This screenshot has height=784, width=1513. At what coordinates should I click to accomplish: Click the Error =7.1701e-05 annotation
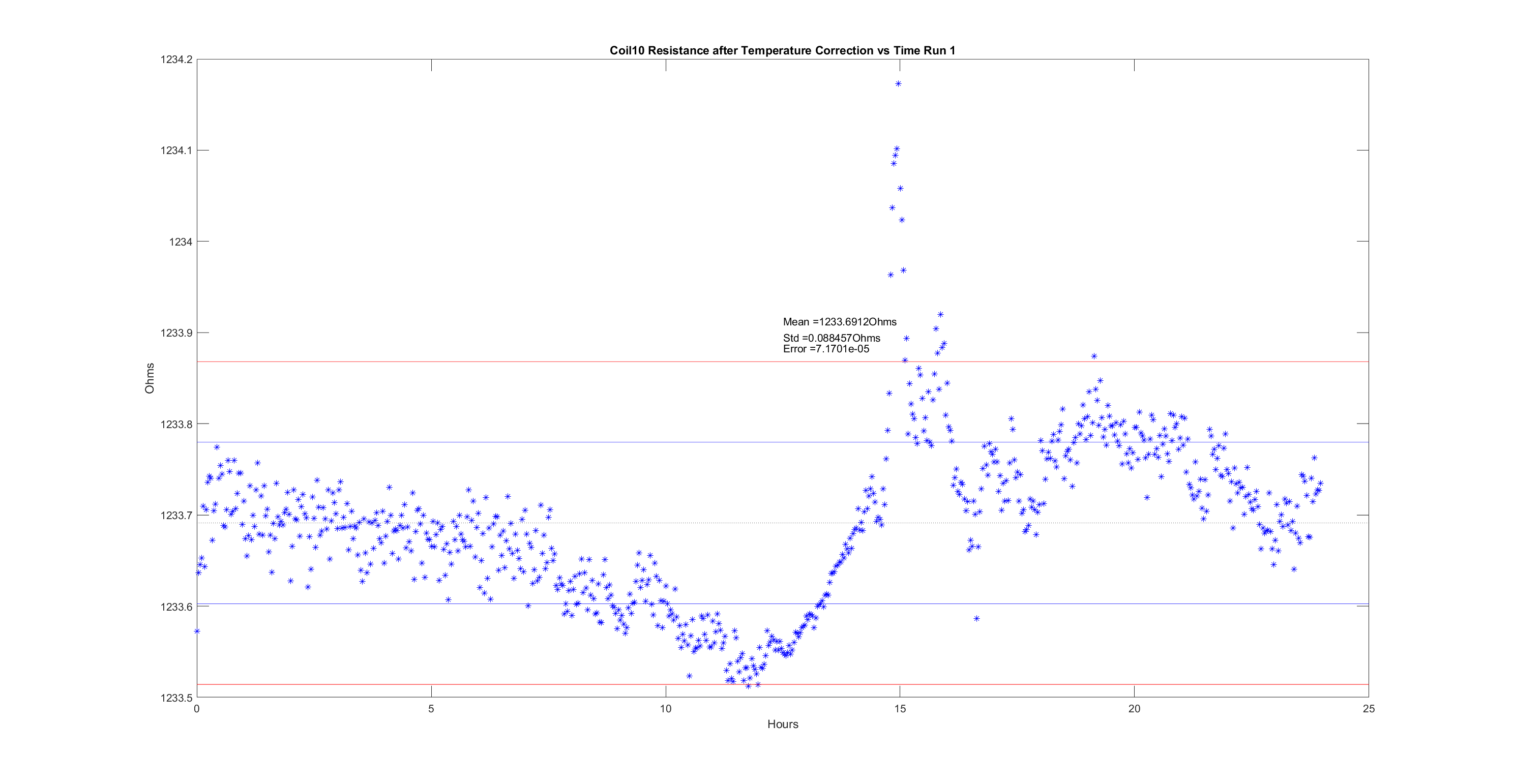[826, 349]
